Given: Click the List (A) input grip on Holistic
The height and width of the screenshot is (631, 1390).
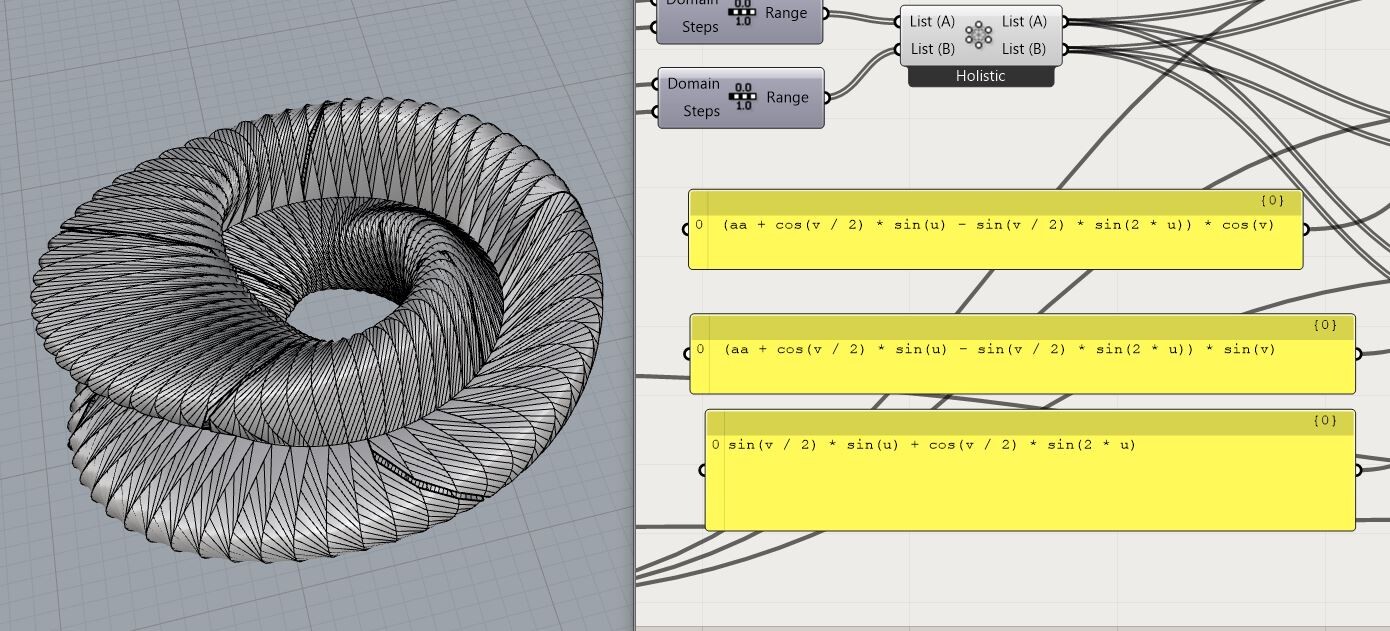Looking at the screenshot, I should [899, 21].
